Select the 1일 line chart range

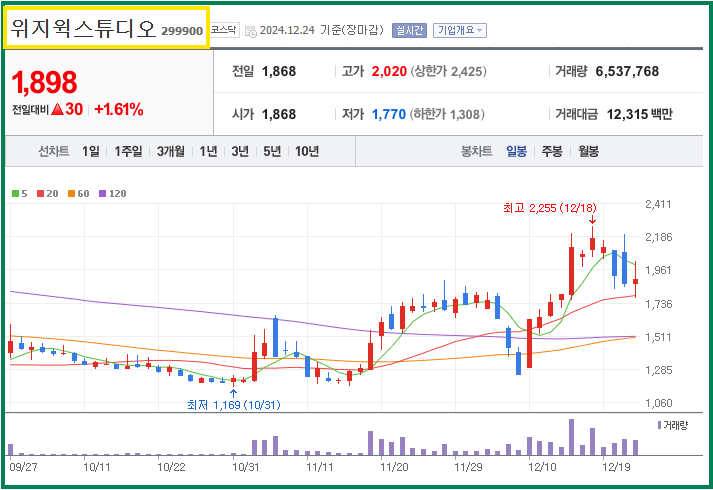point(90,151)
